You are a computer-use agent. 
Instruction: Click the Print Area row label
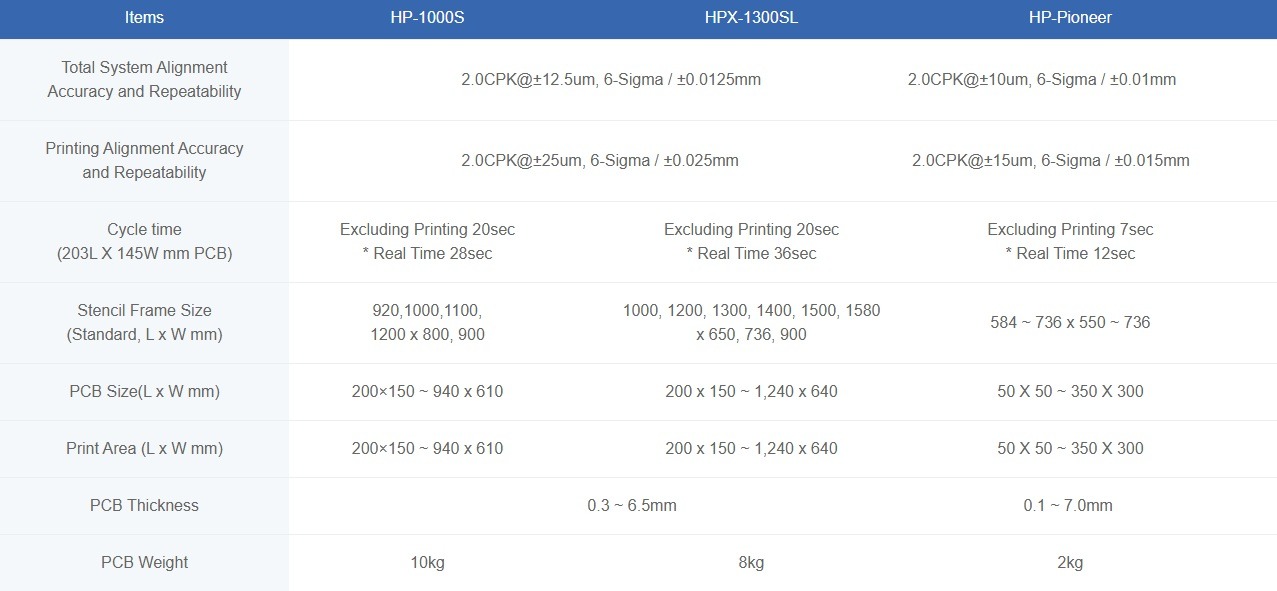(144, 449)
